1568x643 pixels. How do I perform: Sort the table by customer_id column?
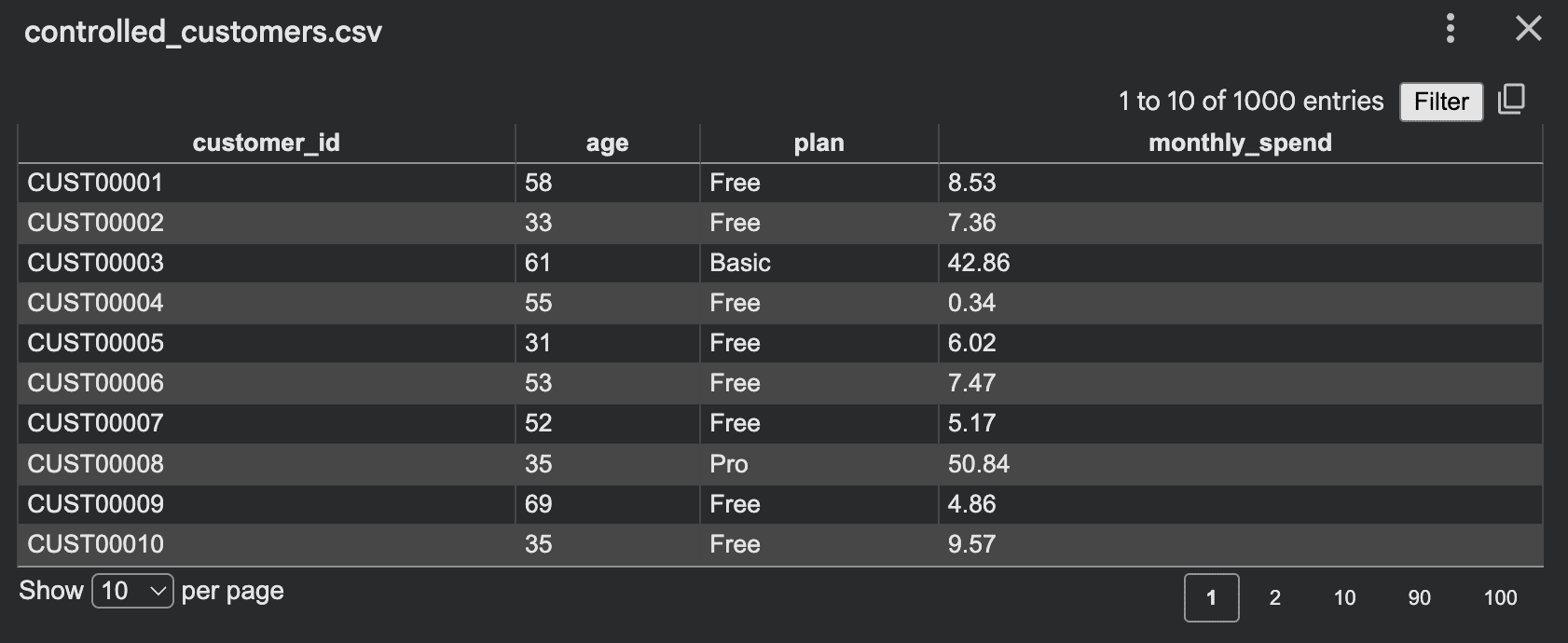tap(267, 142)
